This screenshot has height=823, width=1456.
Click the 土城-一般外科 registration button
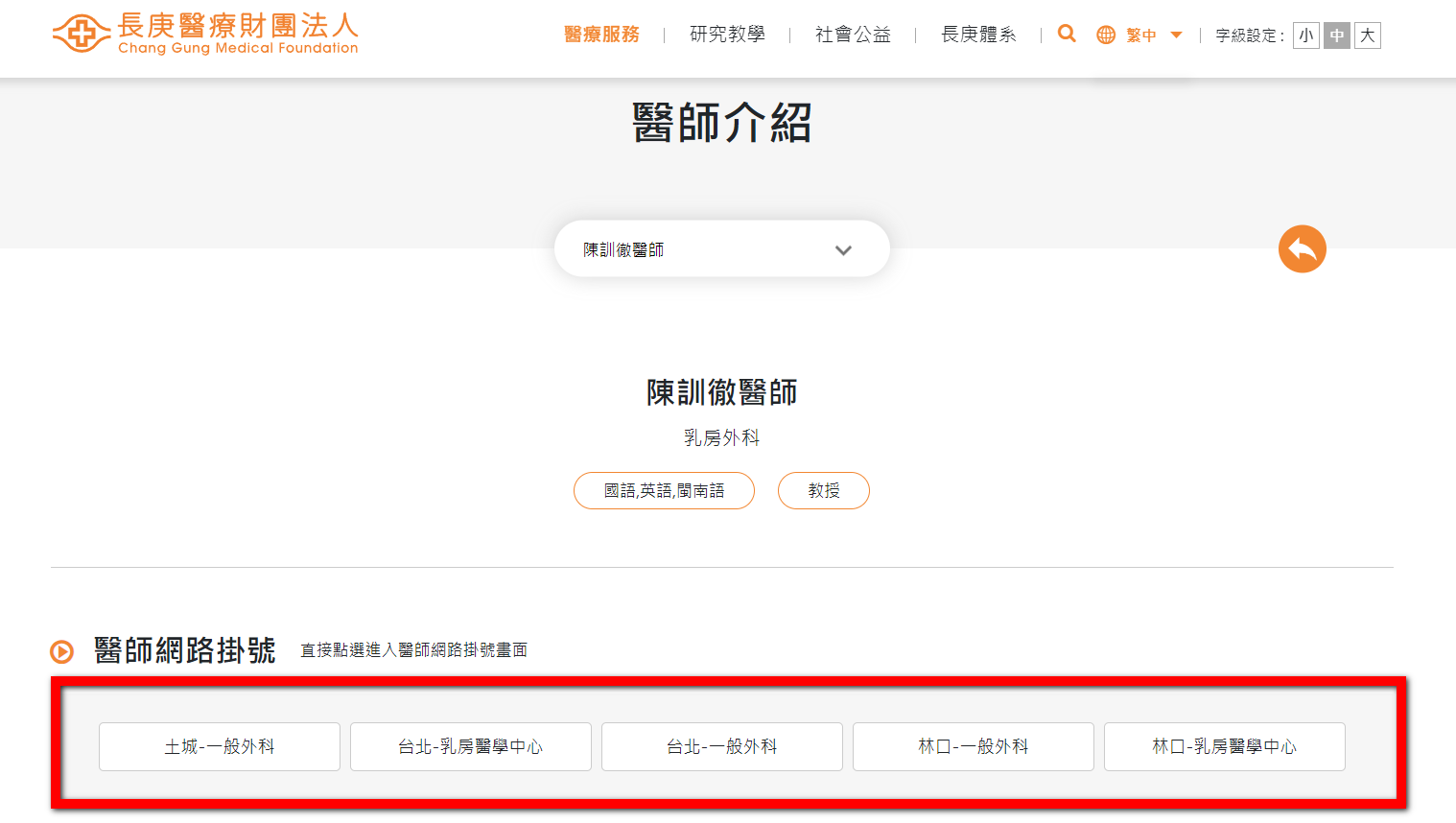tap(220, 746)
